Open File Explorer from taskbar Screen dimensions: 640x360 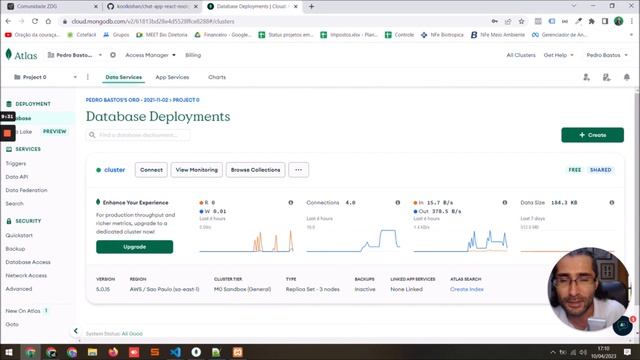(92, 352)
